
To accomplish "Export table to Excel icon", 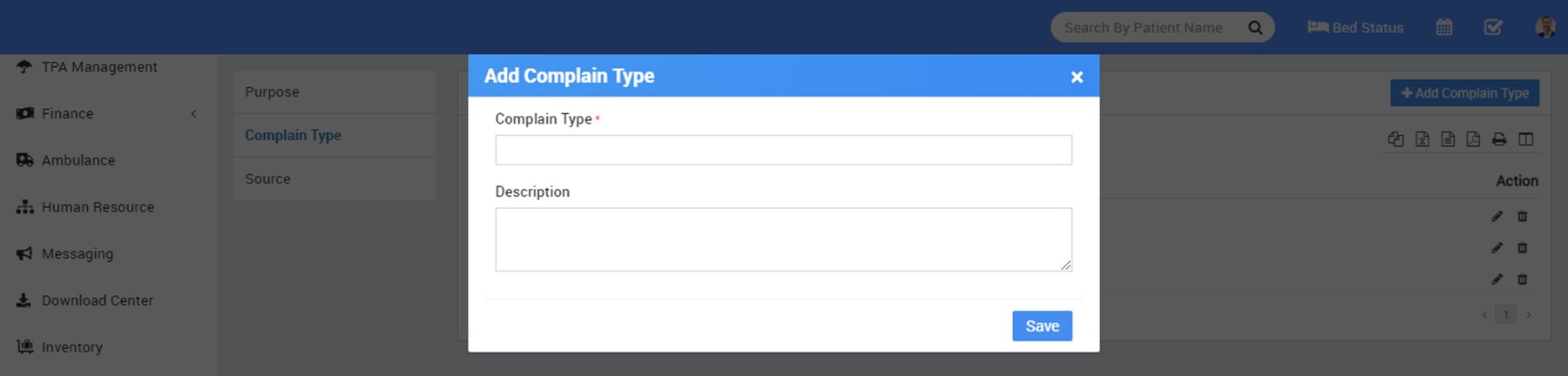I will pos(1423,139).
